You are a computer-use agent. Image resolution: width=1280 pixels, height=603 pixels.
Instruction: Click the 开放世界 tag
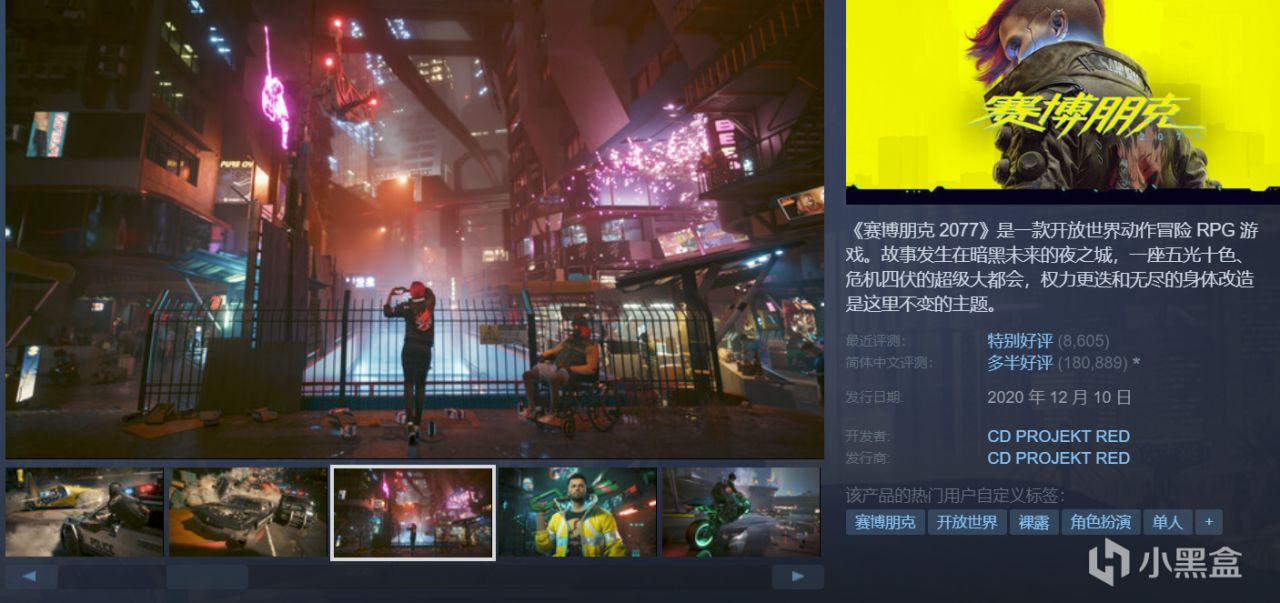point(967,522)
